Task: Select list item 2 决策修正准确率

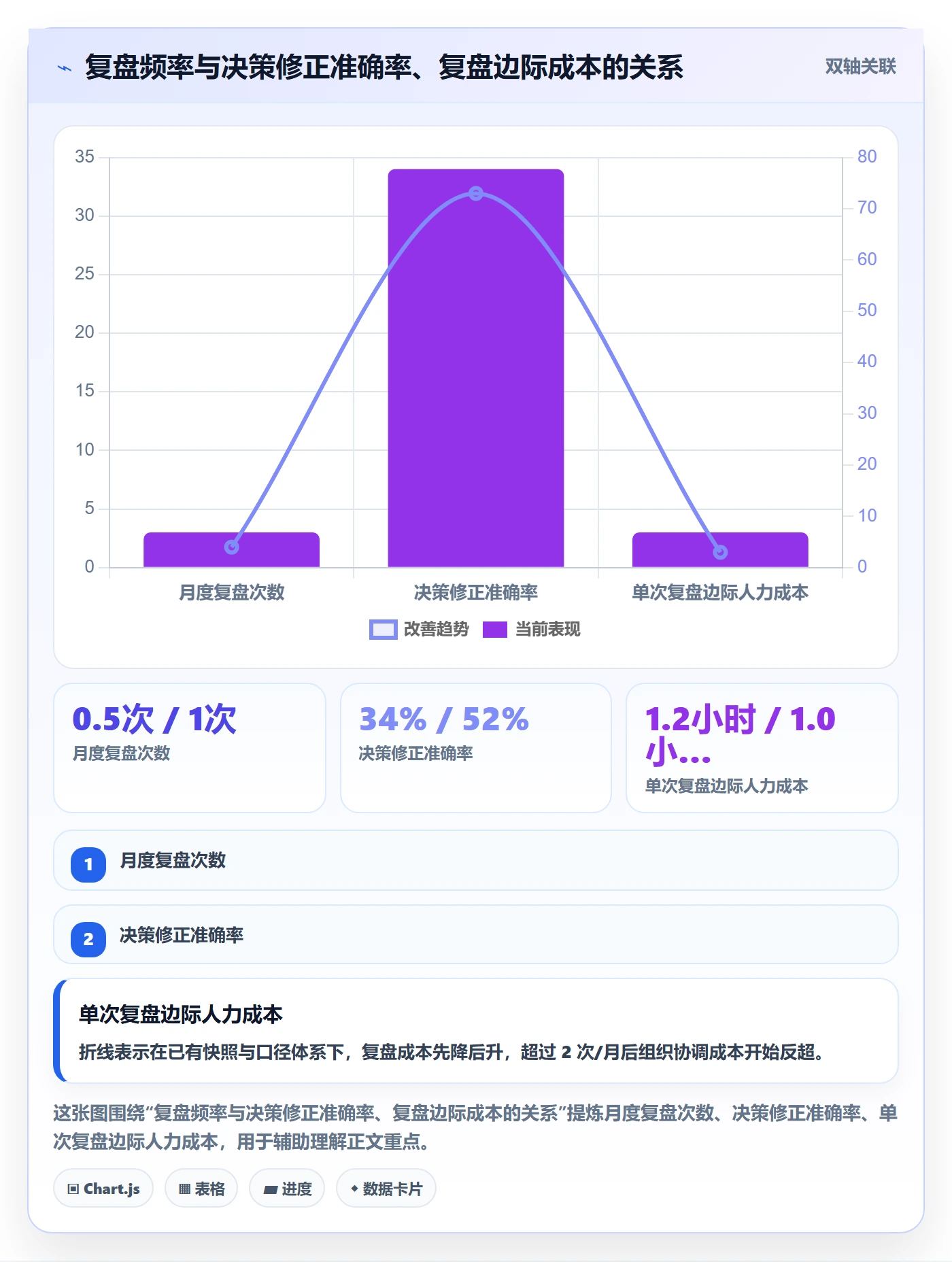Action: coord(476,935)
